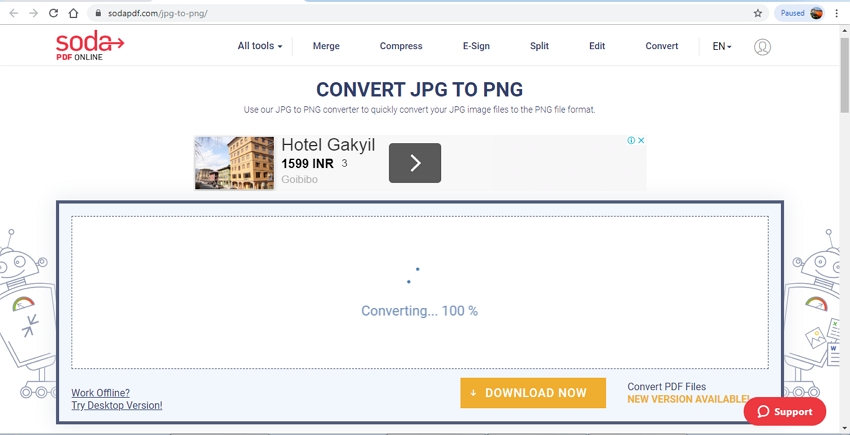Click the ad info icon

click(x=631, y=141)
